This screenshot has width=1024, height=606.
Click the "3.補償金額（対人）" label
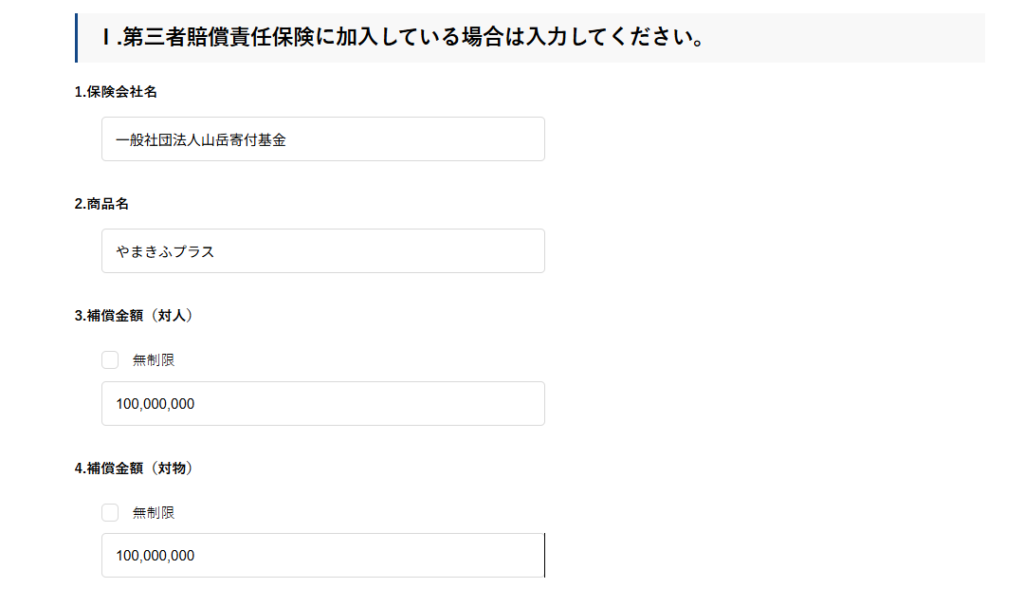click(134, 316)
